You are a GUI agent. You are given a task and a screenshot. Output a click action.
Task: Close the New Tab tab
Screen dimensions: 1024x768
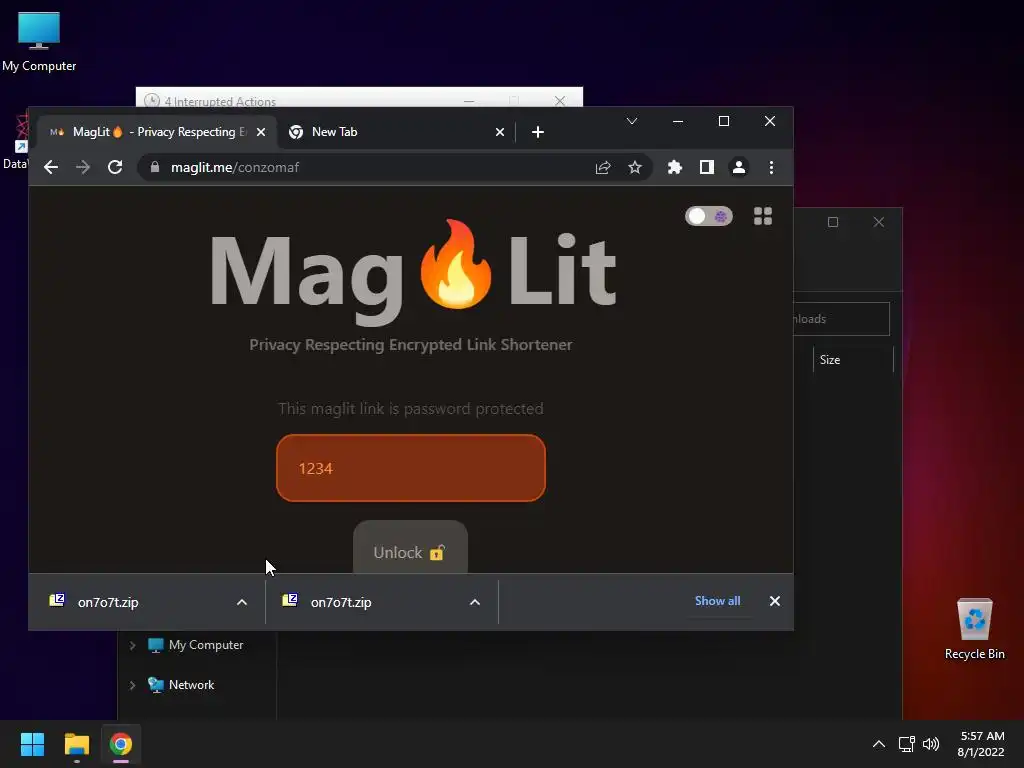(500, 132)
